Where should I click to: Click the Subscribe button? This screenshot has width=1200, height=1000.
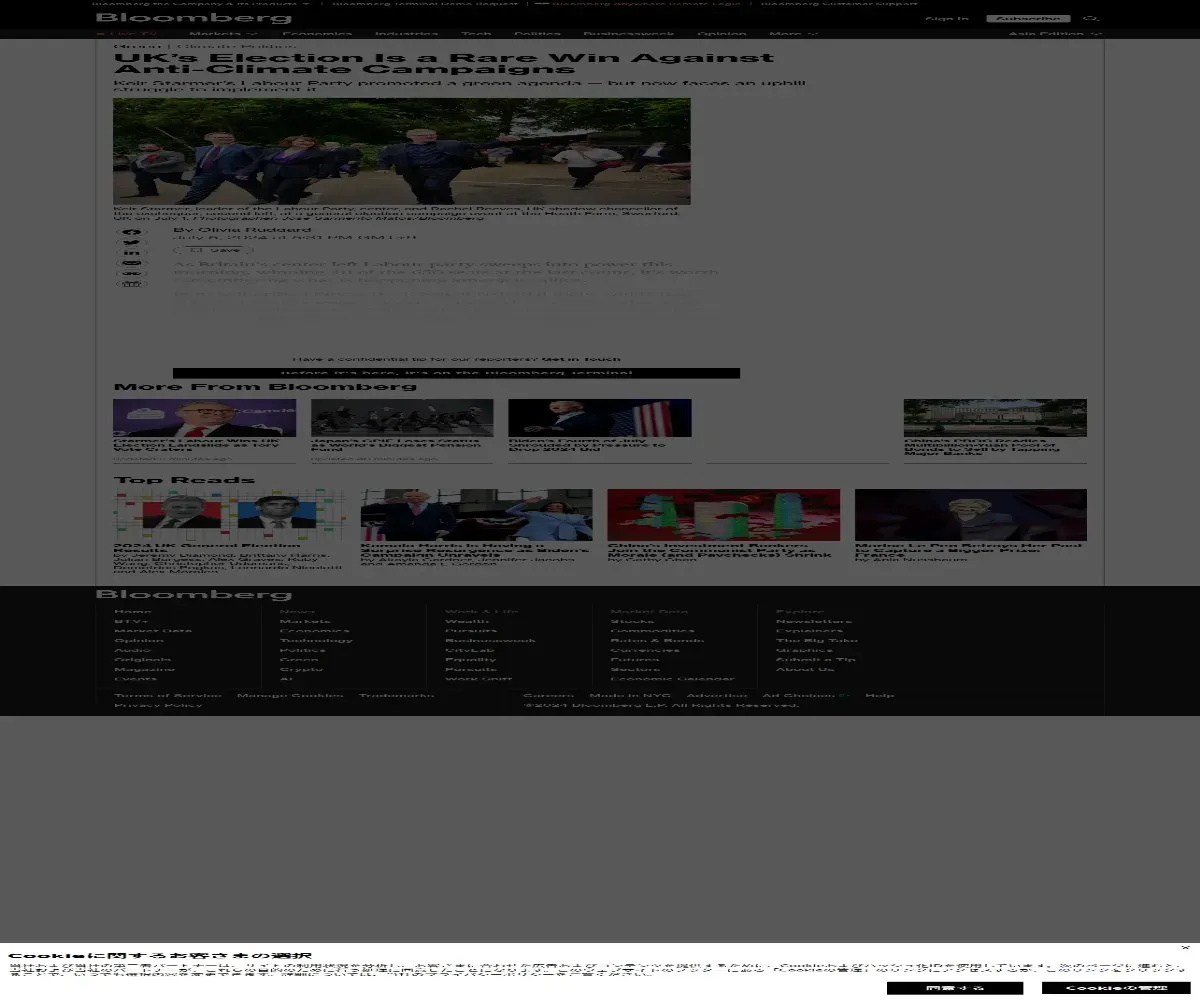[x=1028, y=19]
